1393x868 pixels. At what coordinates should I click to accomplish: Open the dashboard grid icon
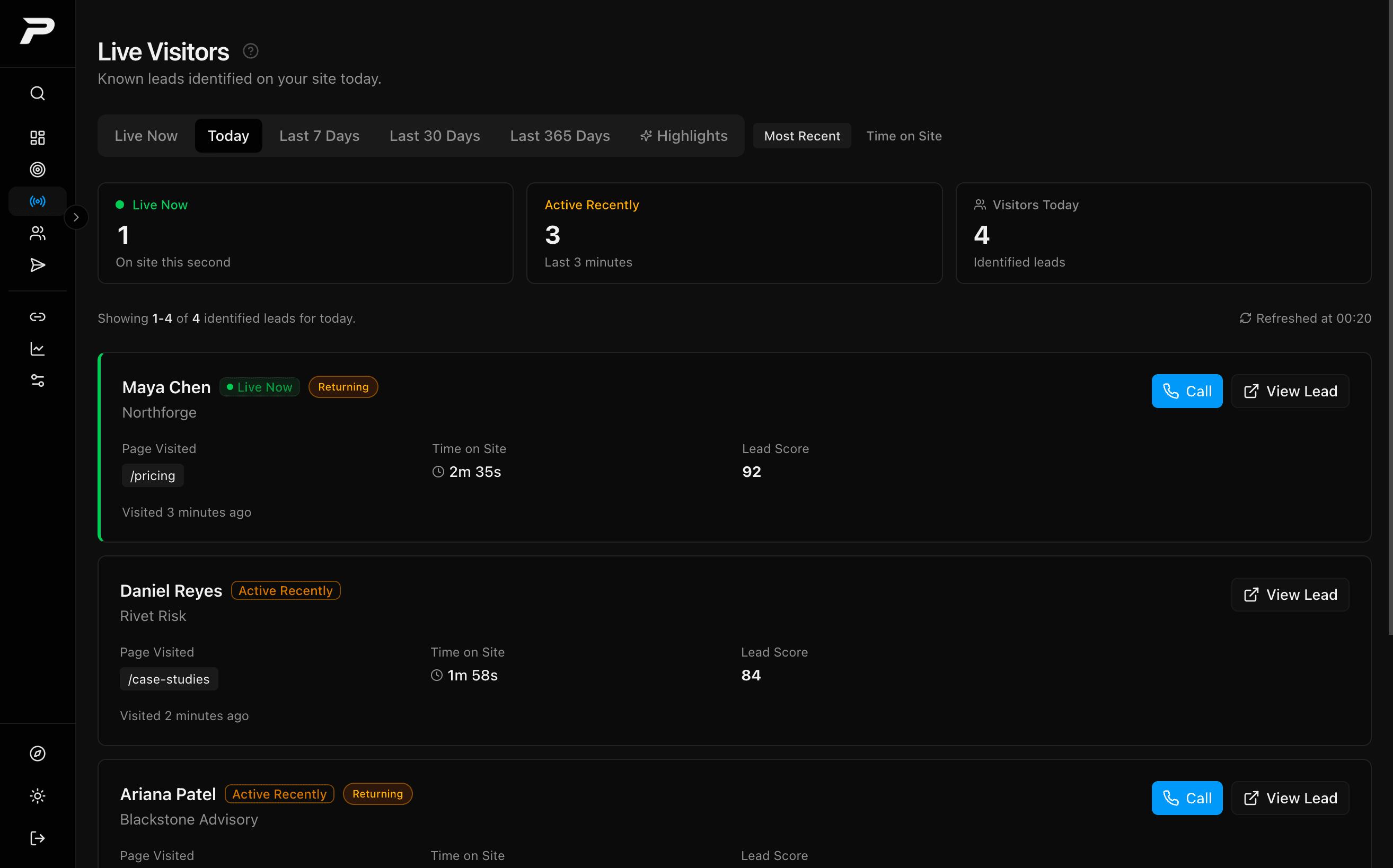click(x=37, y=138)
